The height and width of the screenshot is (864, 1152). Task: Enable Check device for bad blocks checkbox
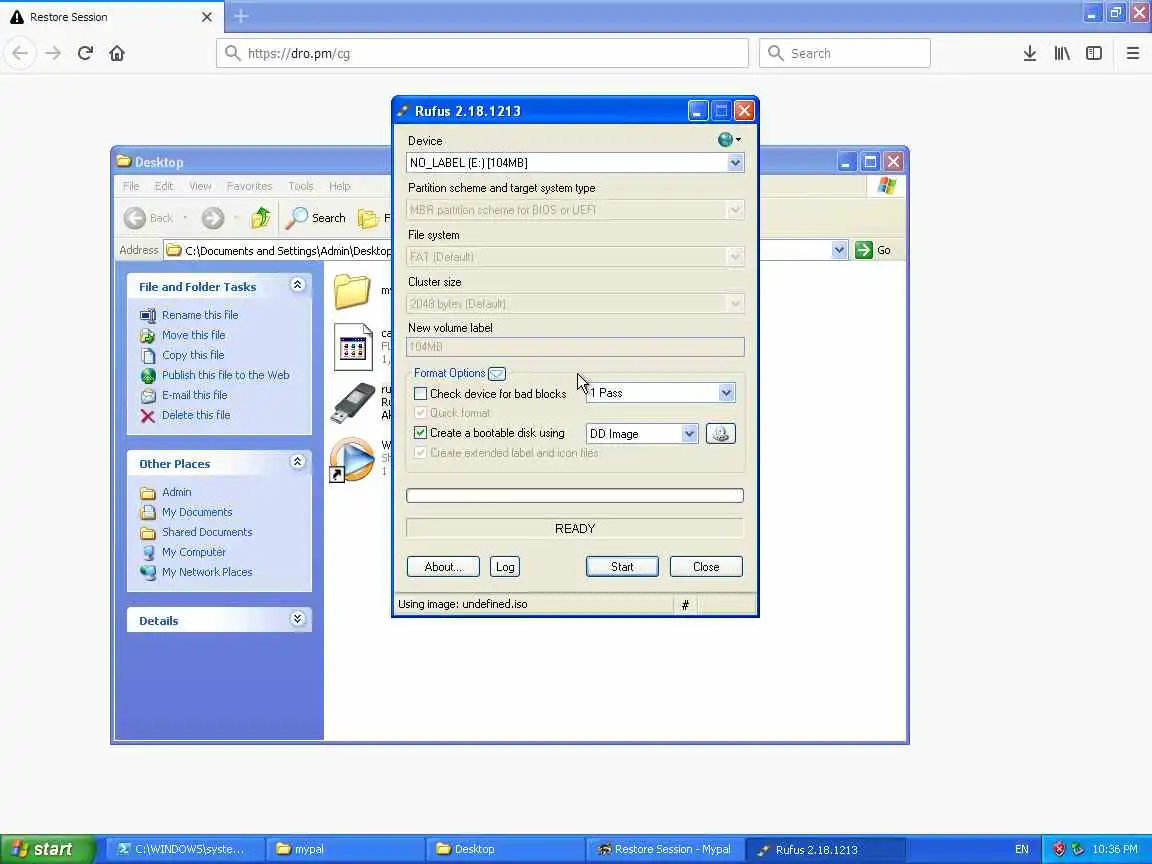420,394
